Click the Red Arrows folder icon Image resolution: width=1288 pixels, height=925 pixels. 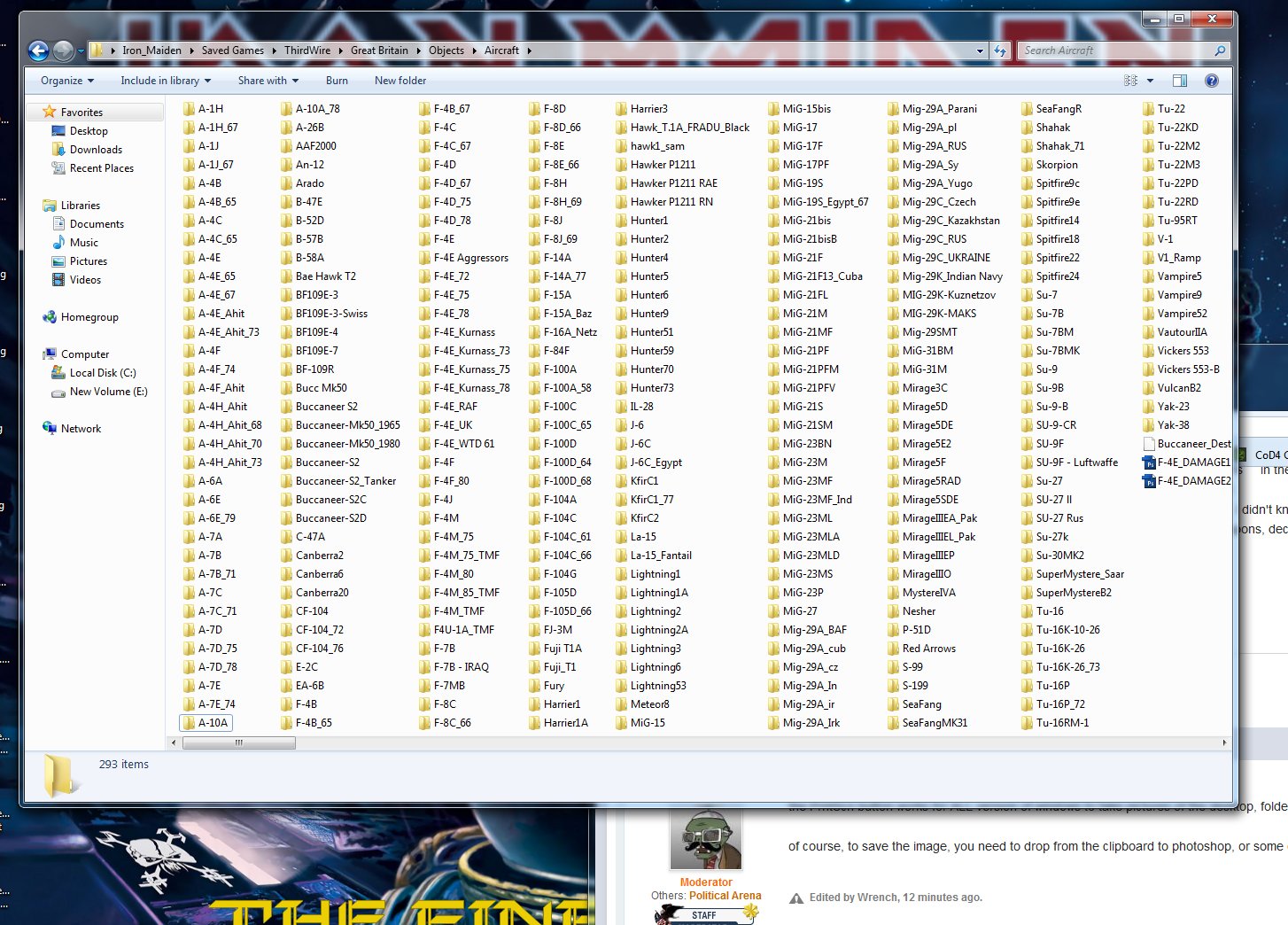point(894,649)
